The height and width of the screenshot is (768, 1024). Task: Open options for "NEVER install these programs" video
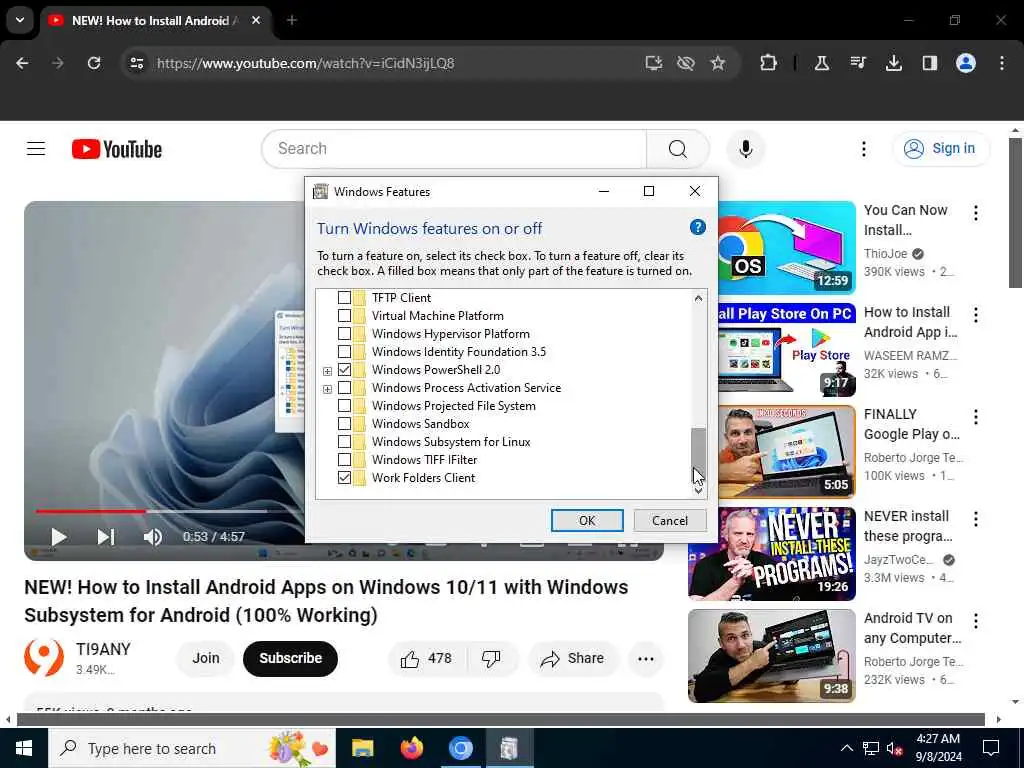(976, 519)
